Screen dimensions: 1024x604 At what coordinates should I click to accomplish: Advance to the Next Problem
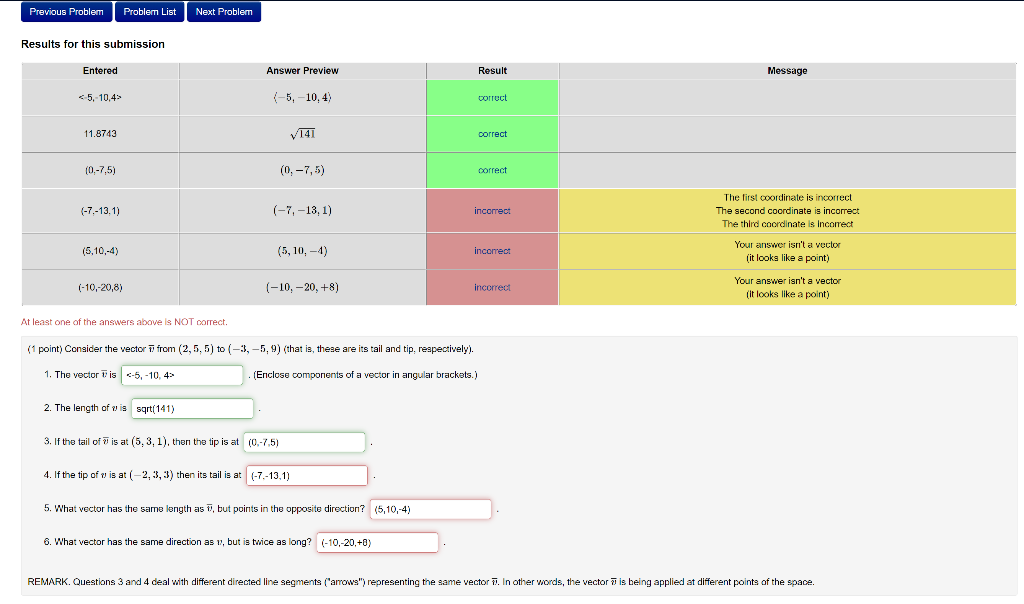(224, 12)
